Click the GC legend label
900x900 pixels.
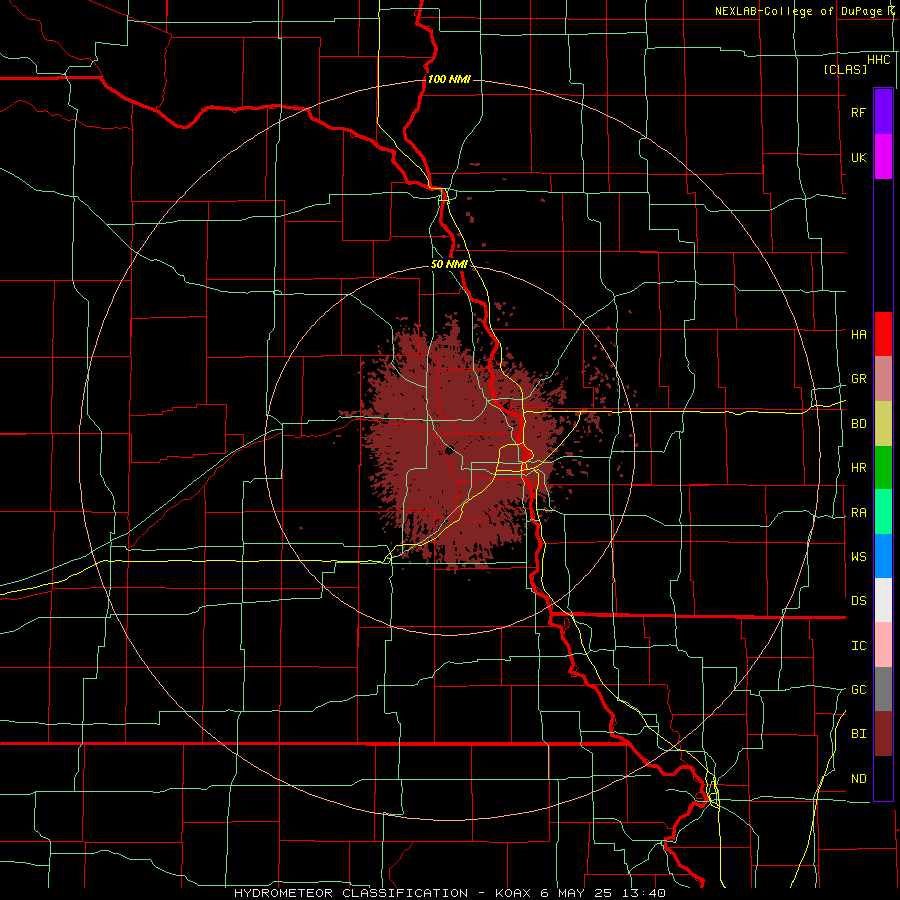tap(858, 689)
